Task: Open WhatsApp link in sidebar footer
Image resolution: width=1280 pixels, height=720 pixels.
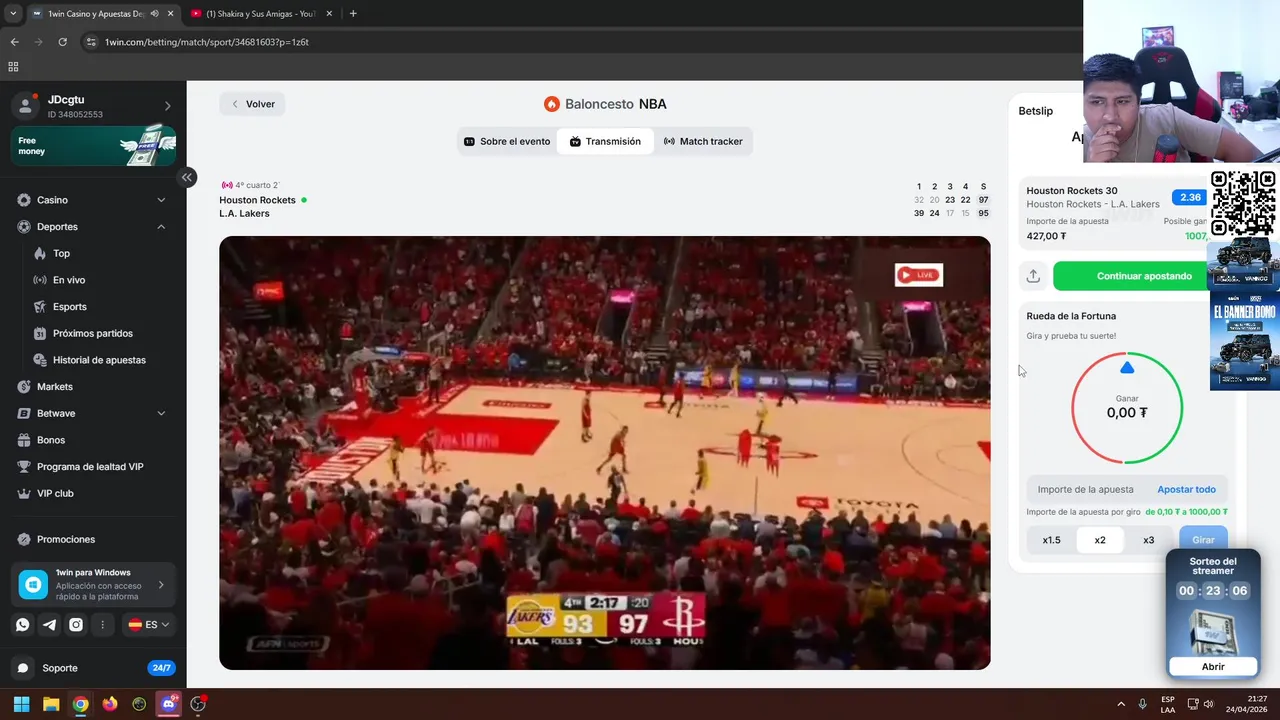Action: [23, 625]
